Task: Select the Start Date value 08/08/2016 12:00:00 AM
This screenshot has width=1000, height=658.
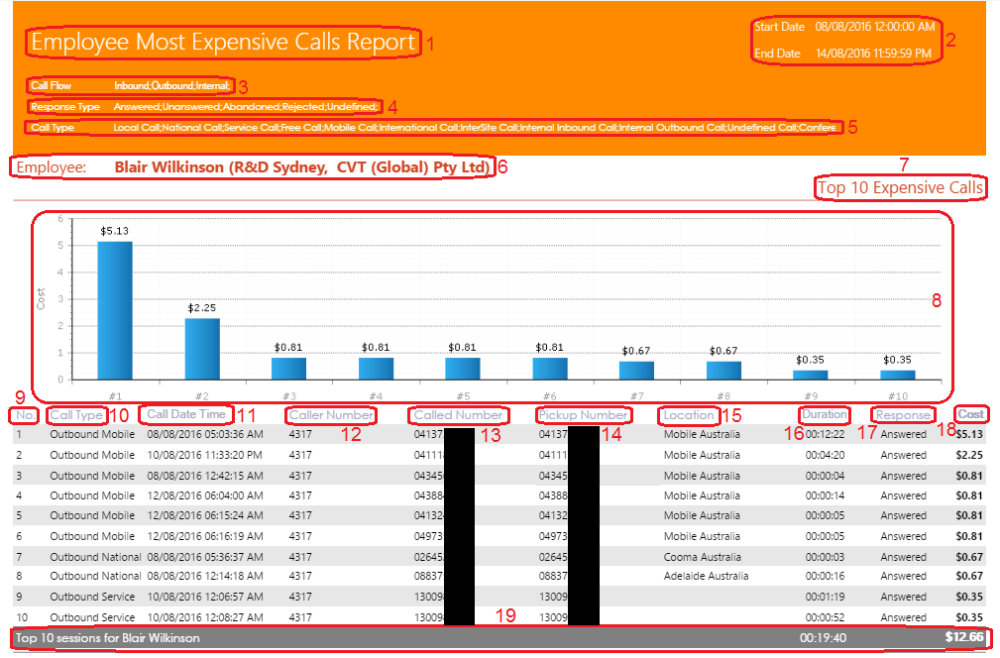Action: pyautogui.click(x=874, y=27)
